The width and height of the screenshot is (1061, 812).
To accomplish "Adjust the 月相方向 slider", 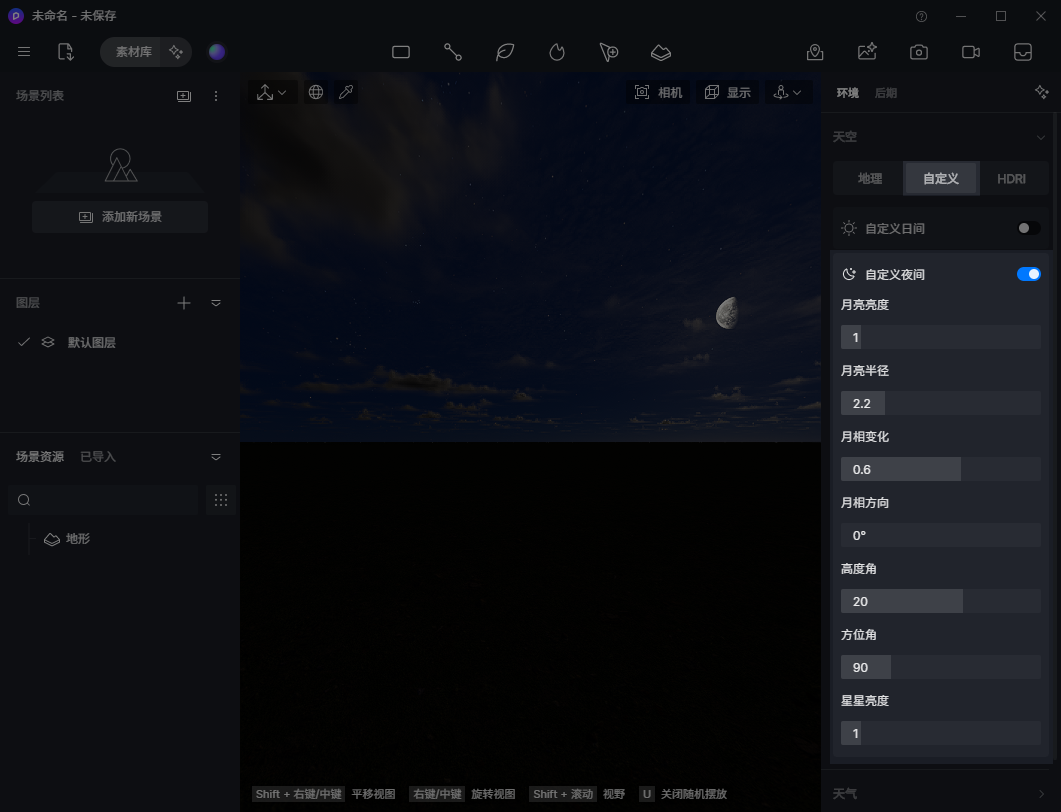I will pyautogui.click(x=941, y=535).
